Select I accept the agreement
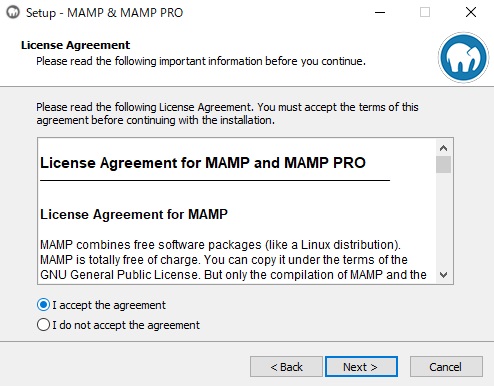Screen dimensions: 494x386 101,305
